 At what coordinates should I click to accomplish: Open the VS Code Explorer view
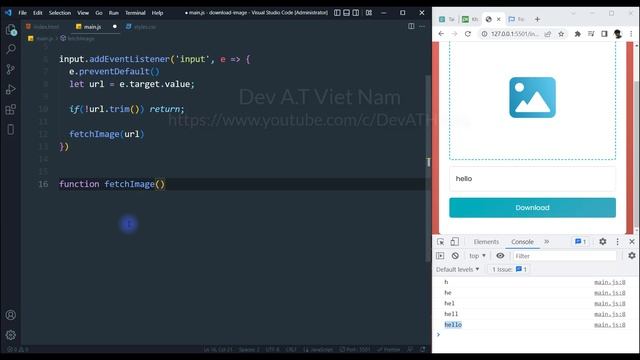click(x=11, y=29)
